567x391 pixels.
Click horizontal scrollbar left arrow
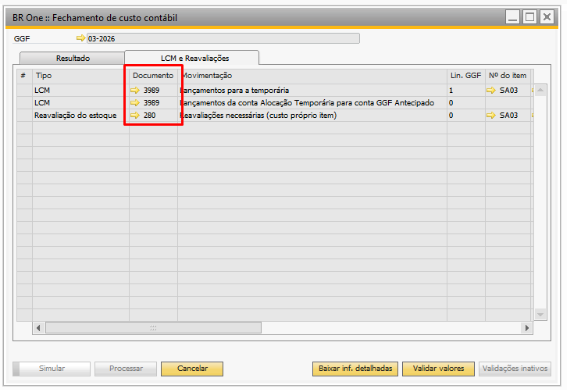(x=38, y=328)
